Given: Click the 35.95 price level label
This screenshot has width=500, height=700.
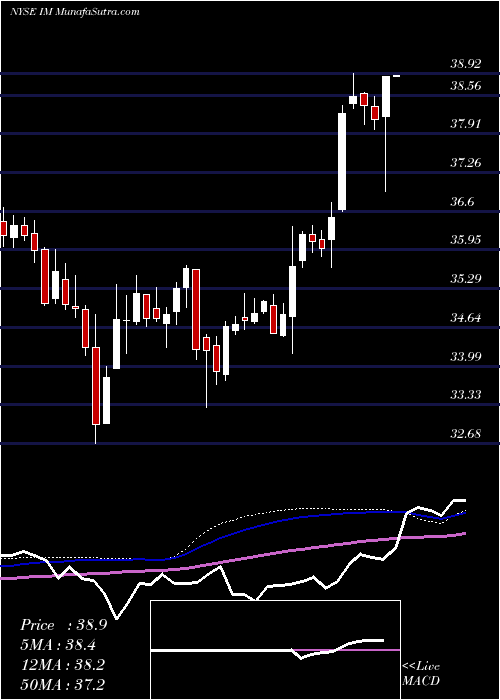Looking at the screenshot, I should pos(466,240).
